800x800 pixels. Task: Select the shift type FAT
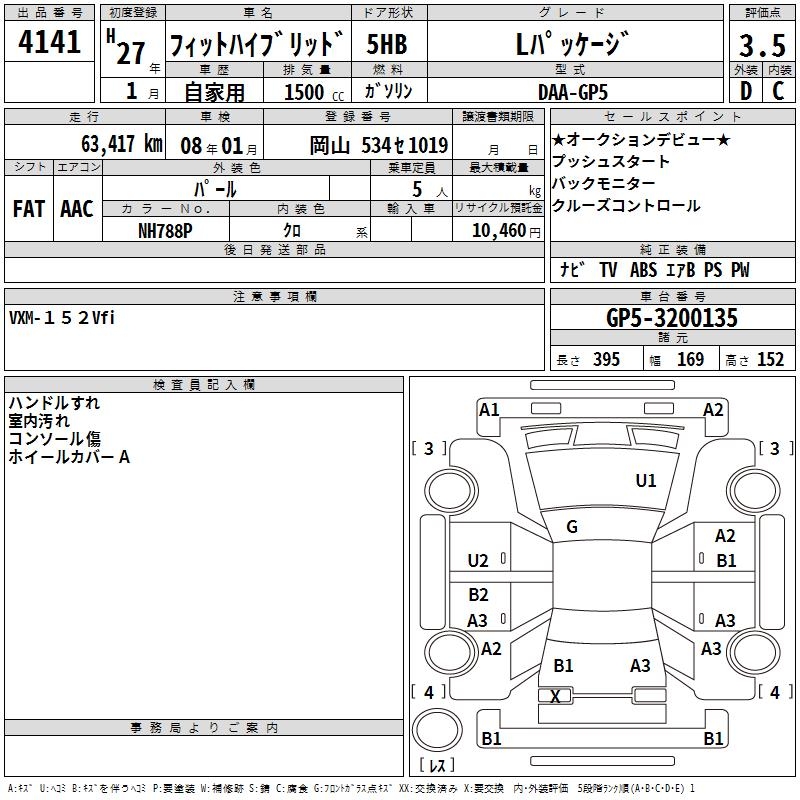[x=29, y=209]
